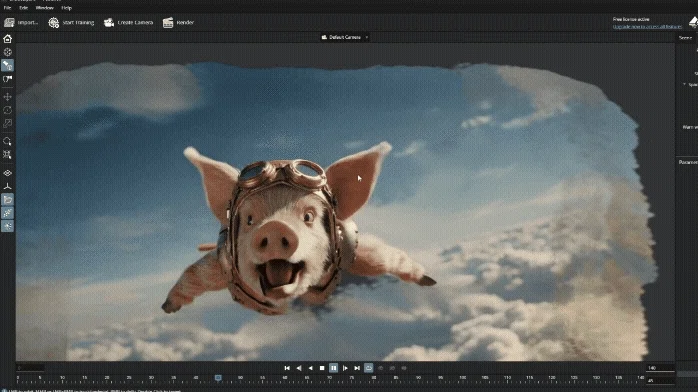Click the end frame field showing 140
Screen dimensions: 698x392
click(x=660, y=368)
